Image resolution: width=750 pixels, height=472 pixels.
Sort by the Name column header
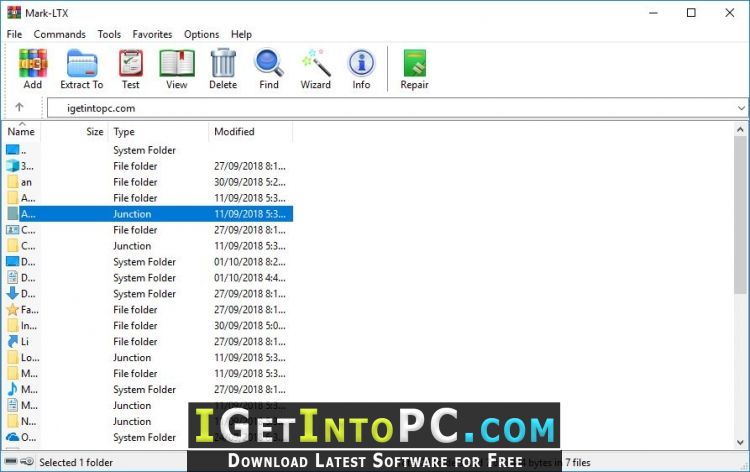(22, 132)
